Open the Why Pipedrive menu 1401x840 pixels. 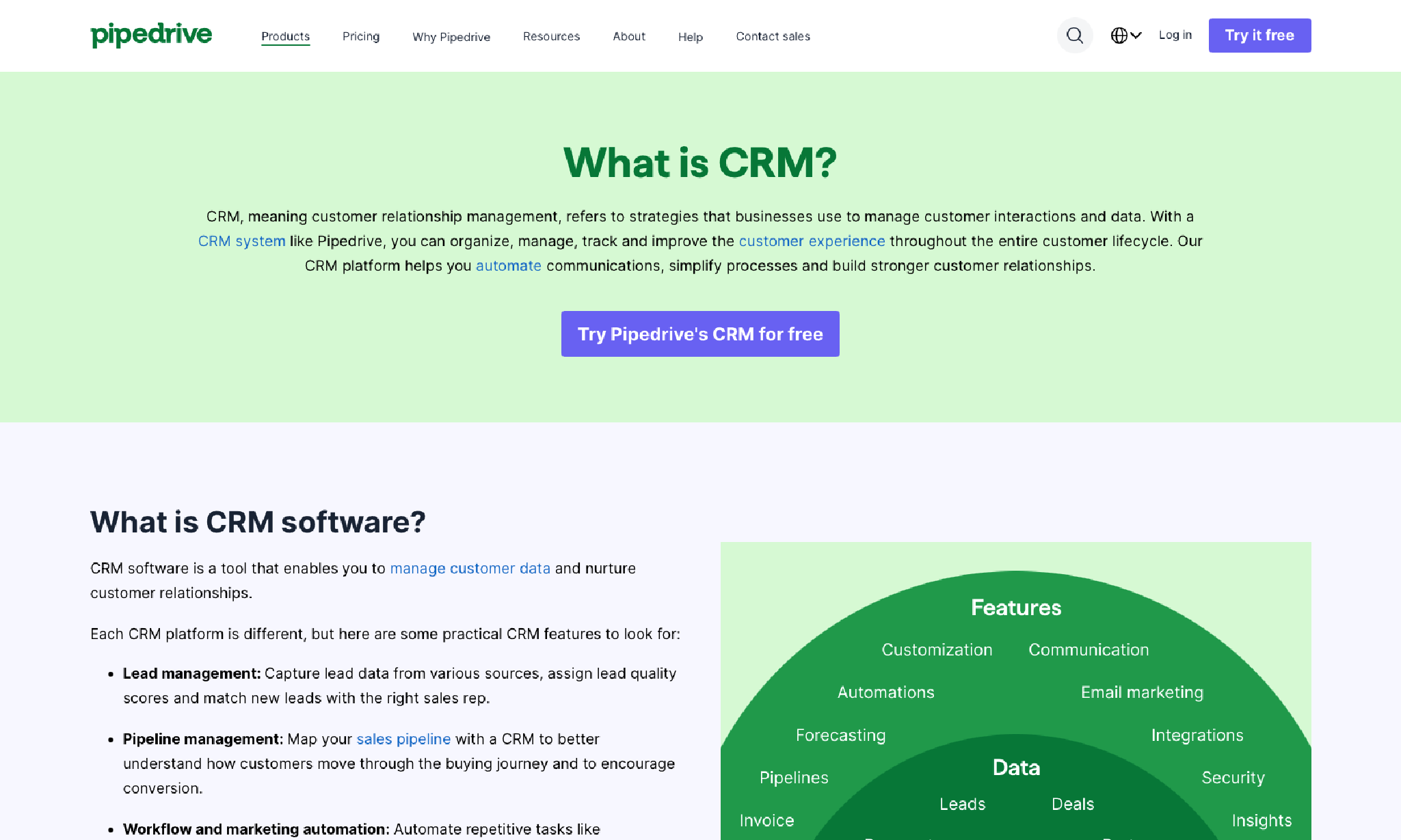coord(451,38)
